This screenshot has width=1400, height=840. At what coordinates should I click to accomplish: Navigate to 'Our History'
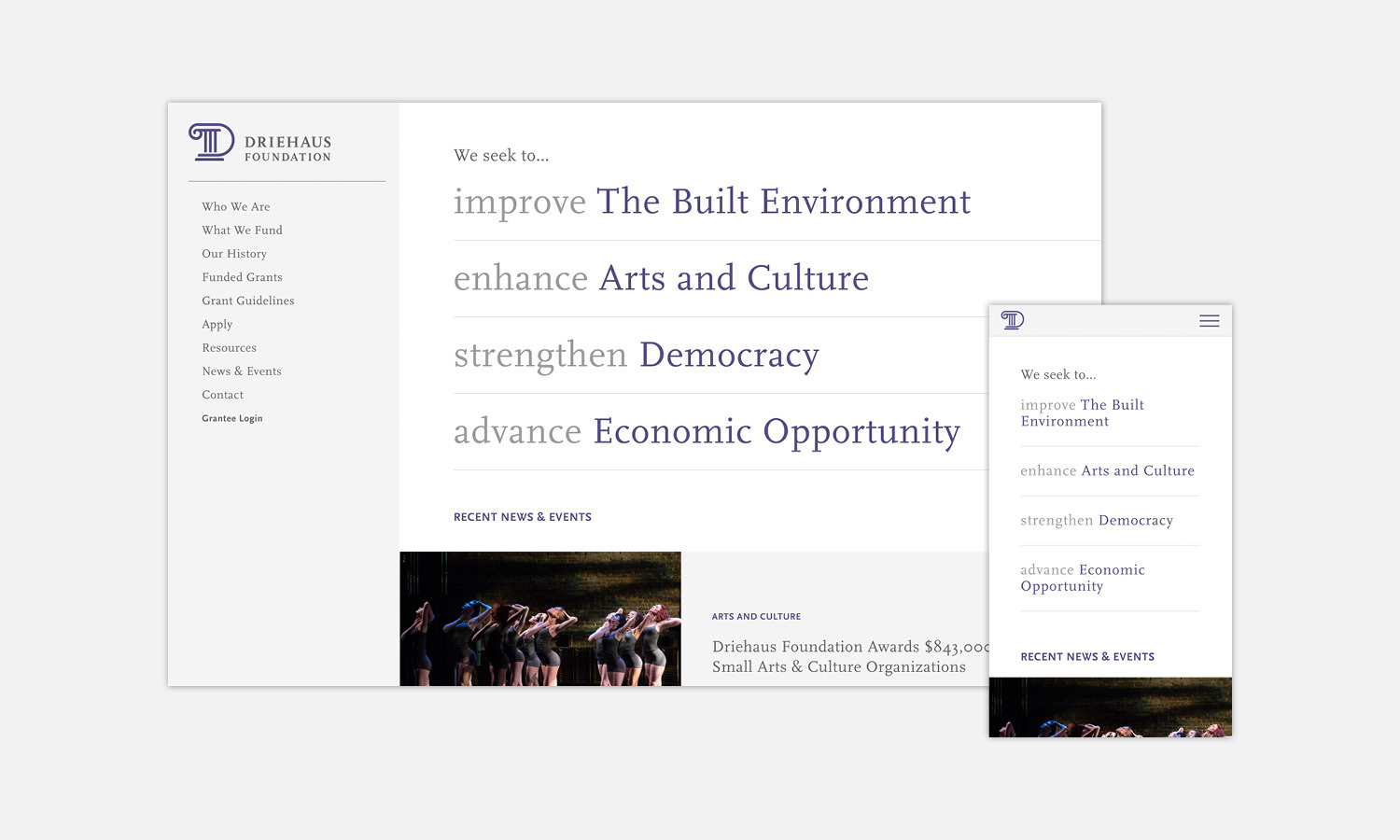(234, 253)
